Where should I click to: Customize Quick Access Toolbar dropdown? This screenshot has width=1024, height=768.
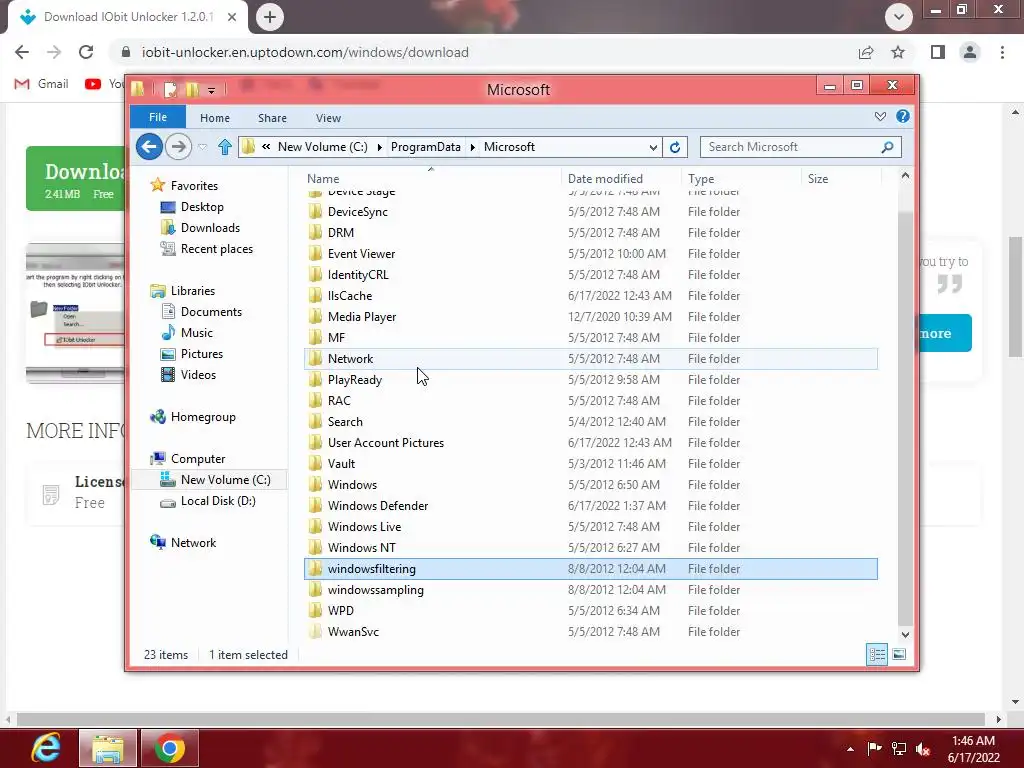pos(211,91)
